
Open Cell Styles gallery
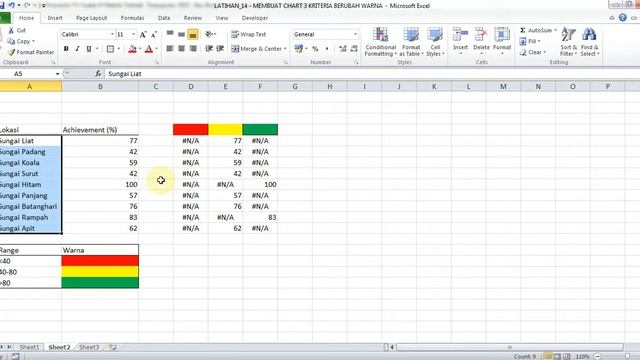click(x=435, y=42)
